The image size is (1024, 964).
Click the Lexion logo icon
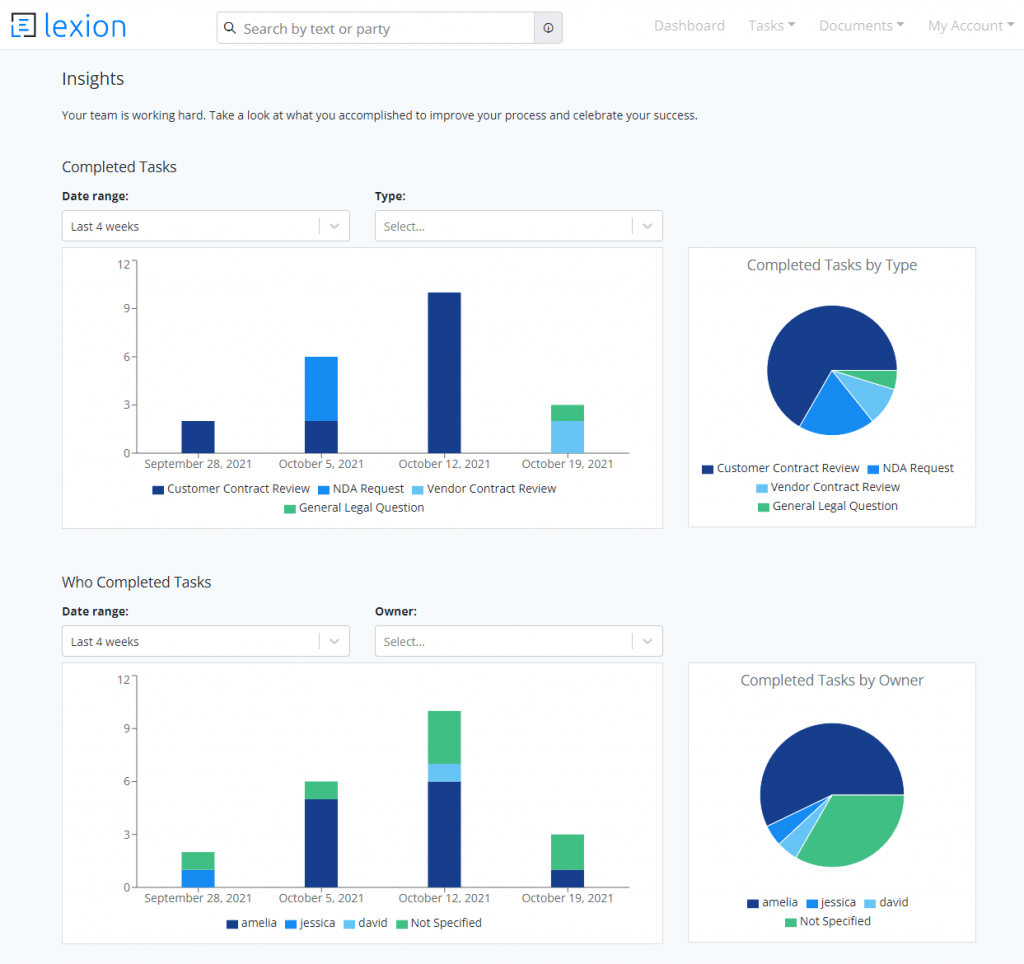pos(23,26)
